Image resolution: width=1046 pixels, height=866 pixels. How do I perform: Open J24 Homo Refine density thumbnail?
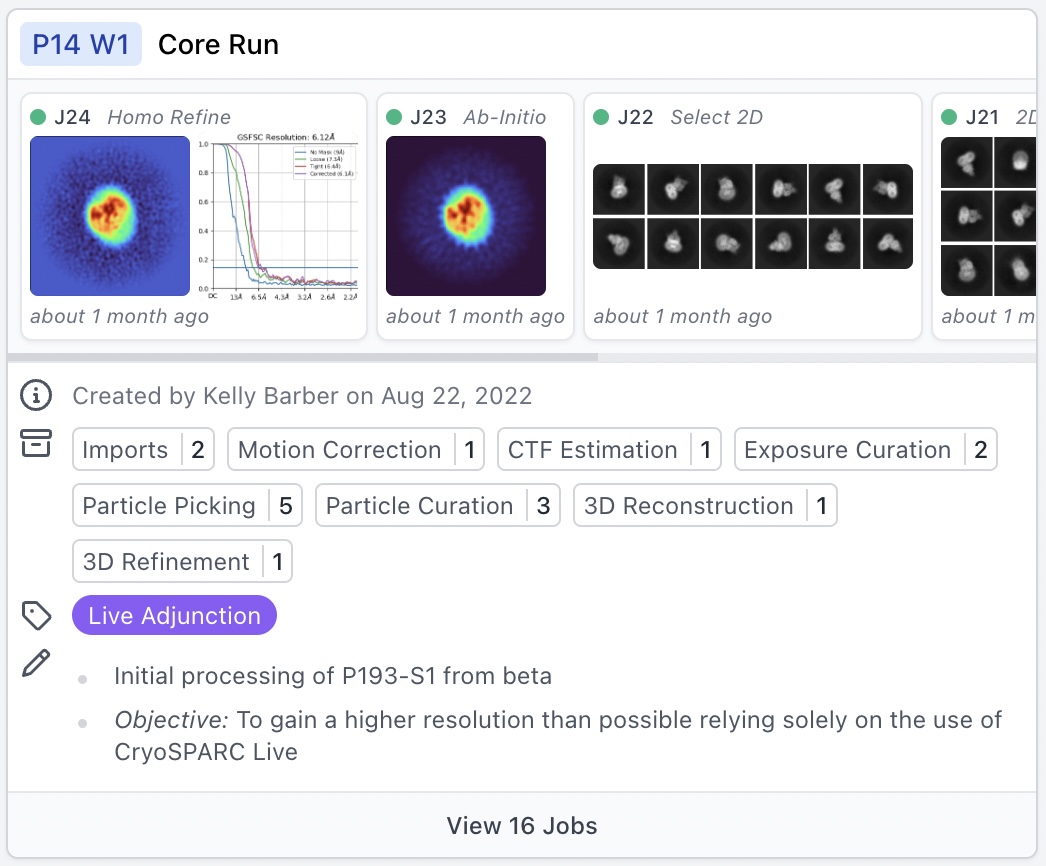point(110,216)
